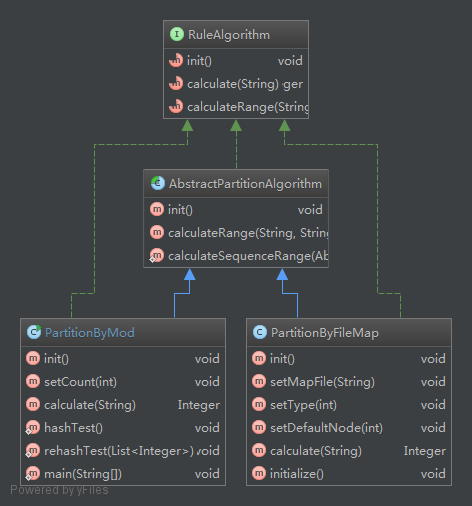Select the RuleAlgorithm node title
472x506 pixels.
[x=229, y=35]
